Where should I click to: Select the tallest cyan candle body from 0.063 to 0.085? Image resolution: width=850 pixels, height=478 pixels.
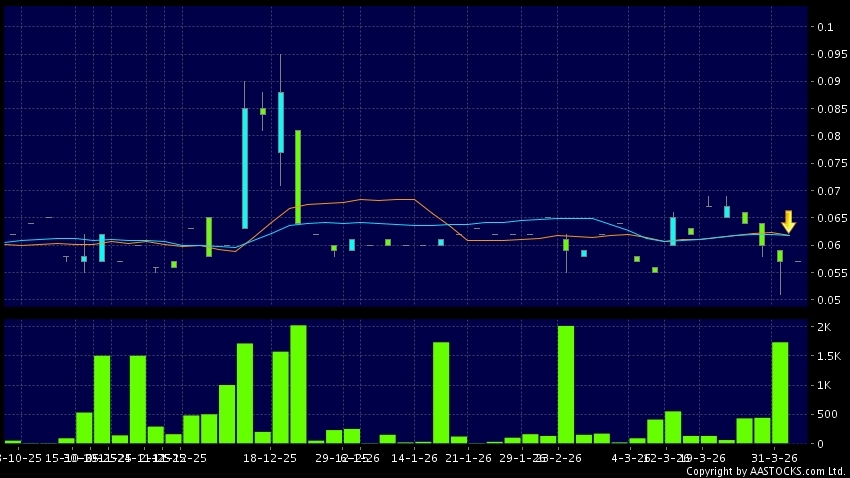(245, 168)
